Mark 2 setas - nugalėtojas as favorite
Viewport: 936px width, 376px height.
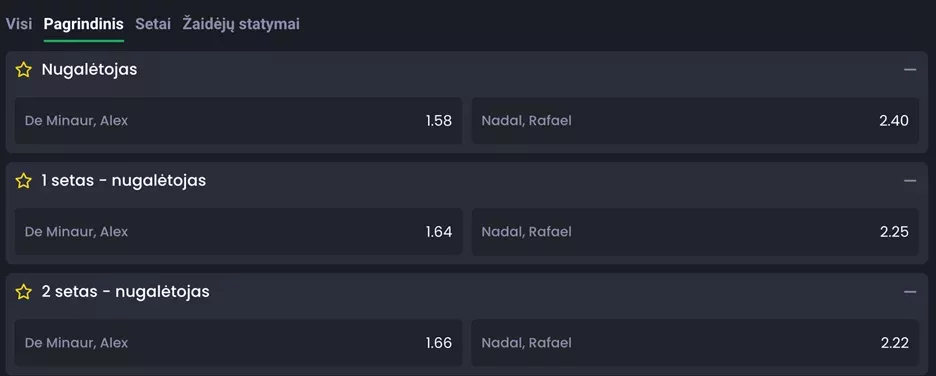[23, 292]
